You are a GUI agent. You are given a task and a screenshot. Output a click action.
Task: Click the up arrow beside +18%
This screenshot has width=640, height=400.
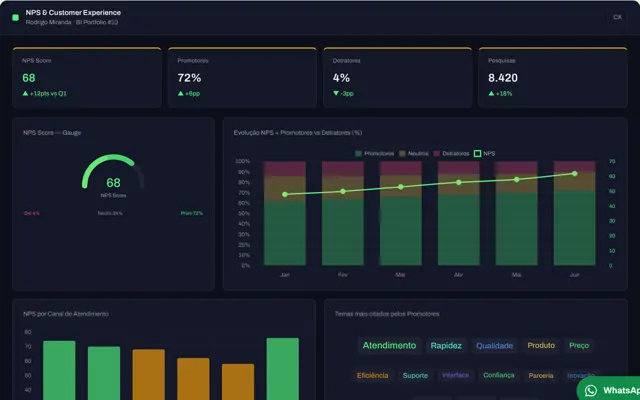[x=491, y=93]
